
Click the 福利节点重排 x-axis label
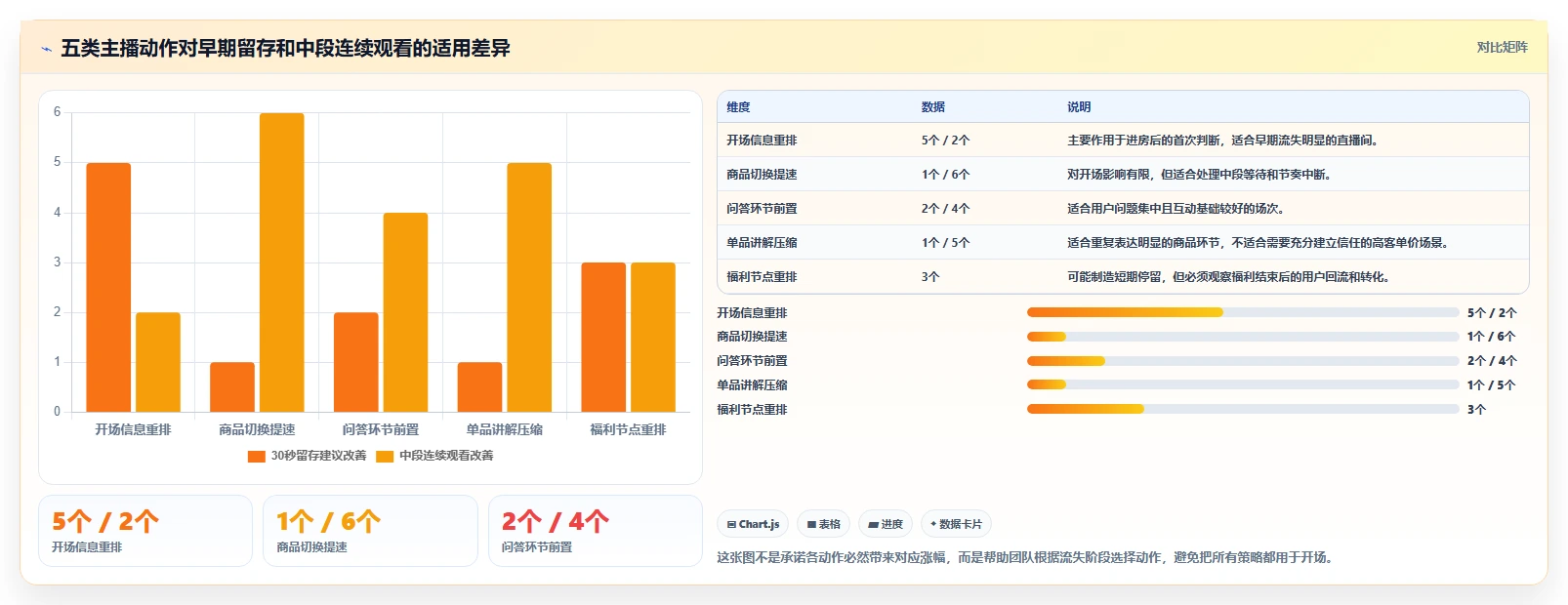[628, 429]
